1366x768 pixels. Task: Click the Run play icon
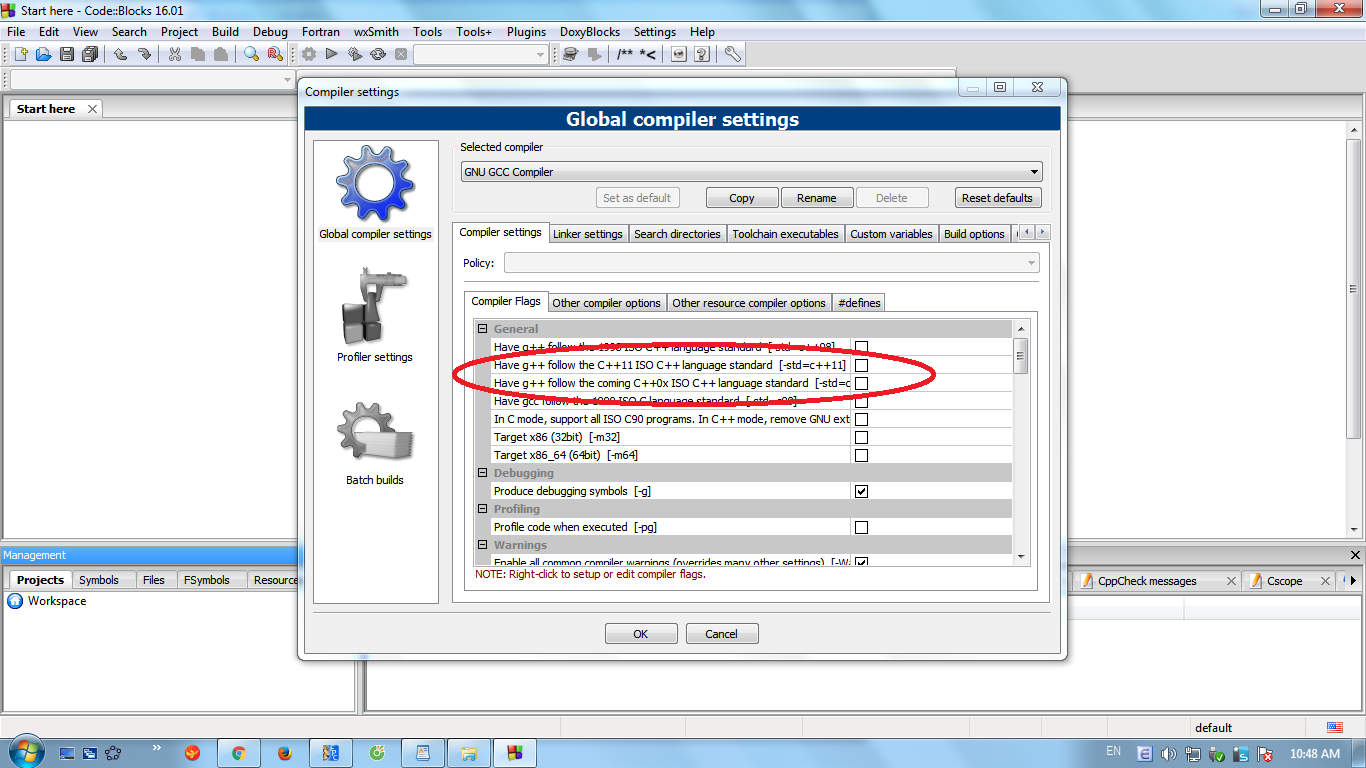coord(332,54)
